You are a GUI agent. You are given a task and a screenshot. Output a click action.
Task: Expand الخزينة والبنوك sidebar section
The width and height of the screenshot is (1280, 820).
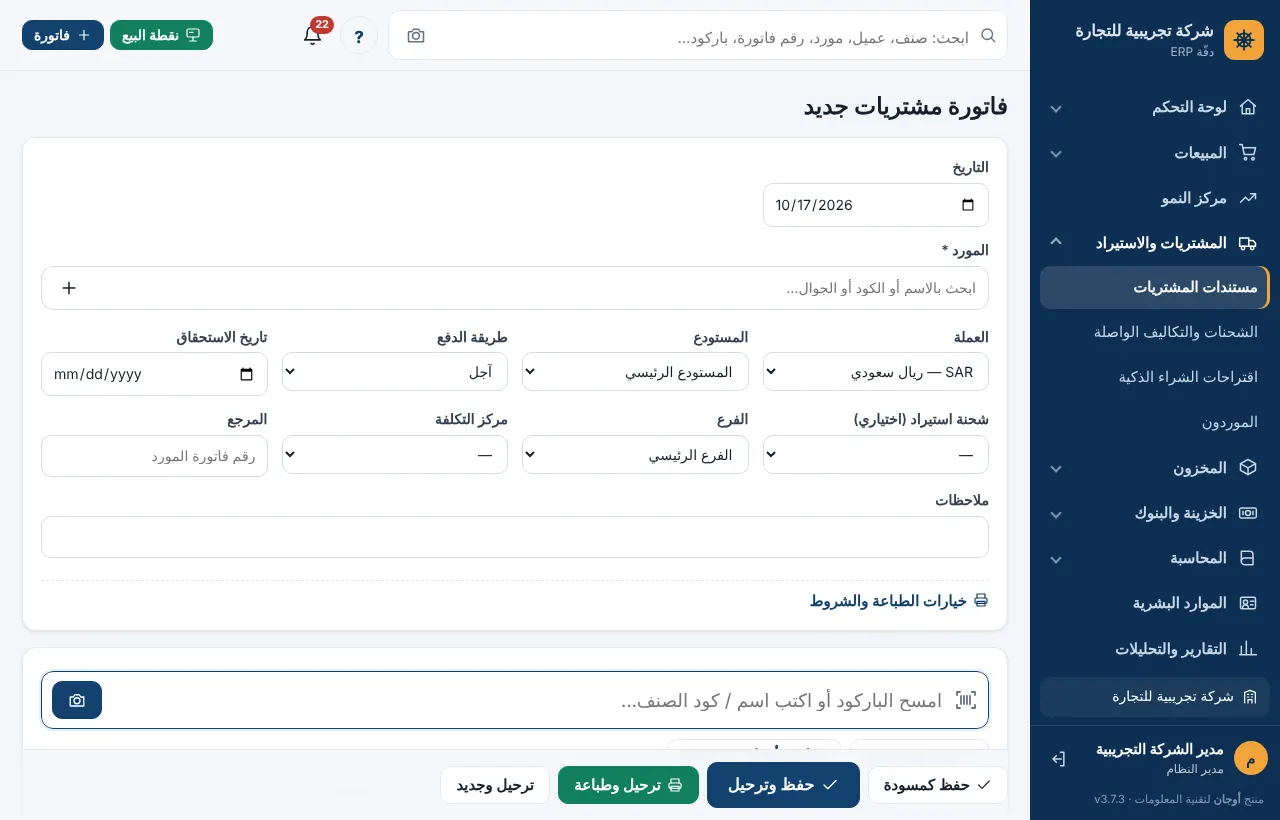coord(1155,513)
